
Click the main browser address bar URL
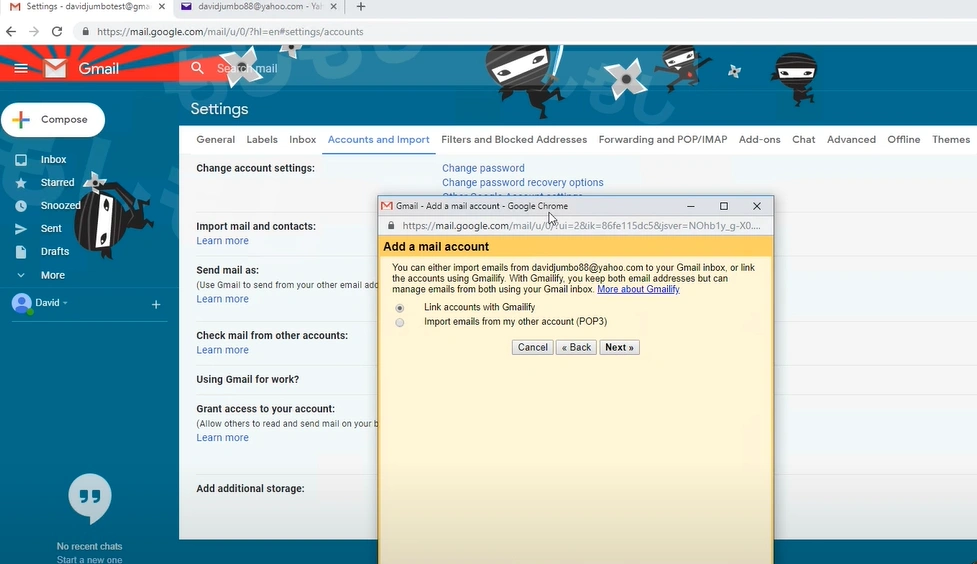[230, 32]
